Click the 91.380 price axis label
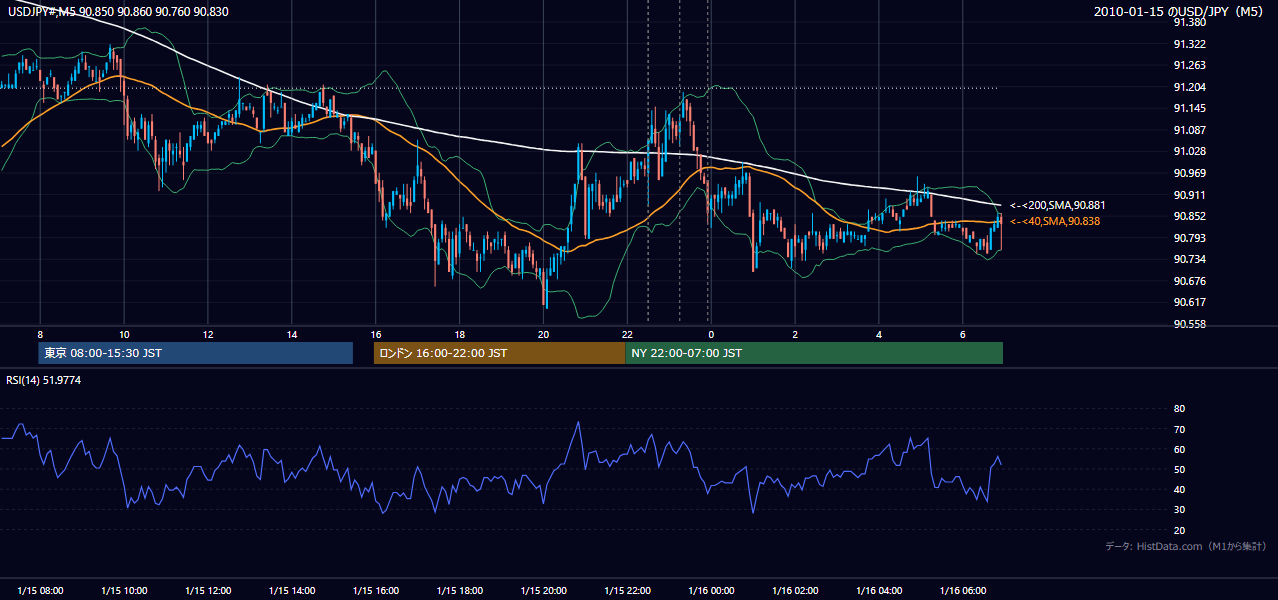The image size is (1278, 600). point(1190,22)
